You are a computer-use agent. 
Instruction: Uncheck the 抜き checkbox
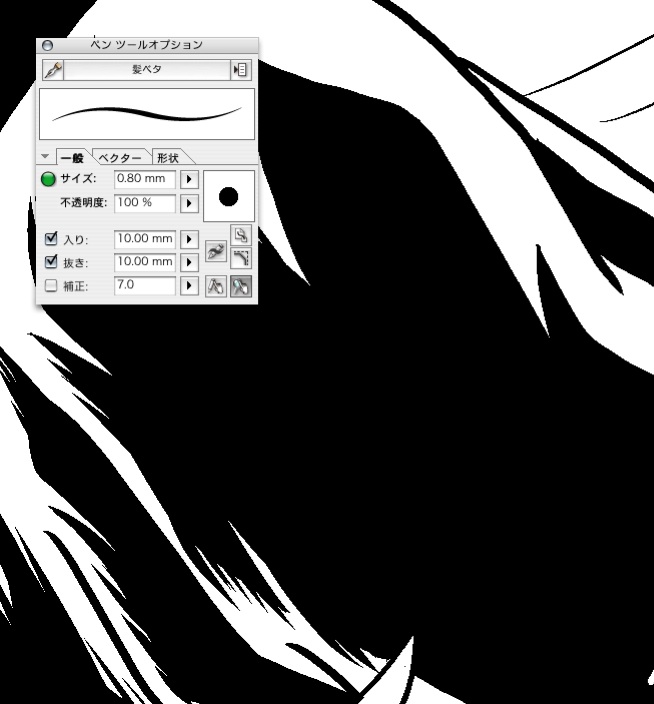point(51,262)
